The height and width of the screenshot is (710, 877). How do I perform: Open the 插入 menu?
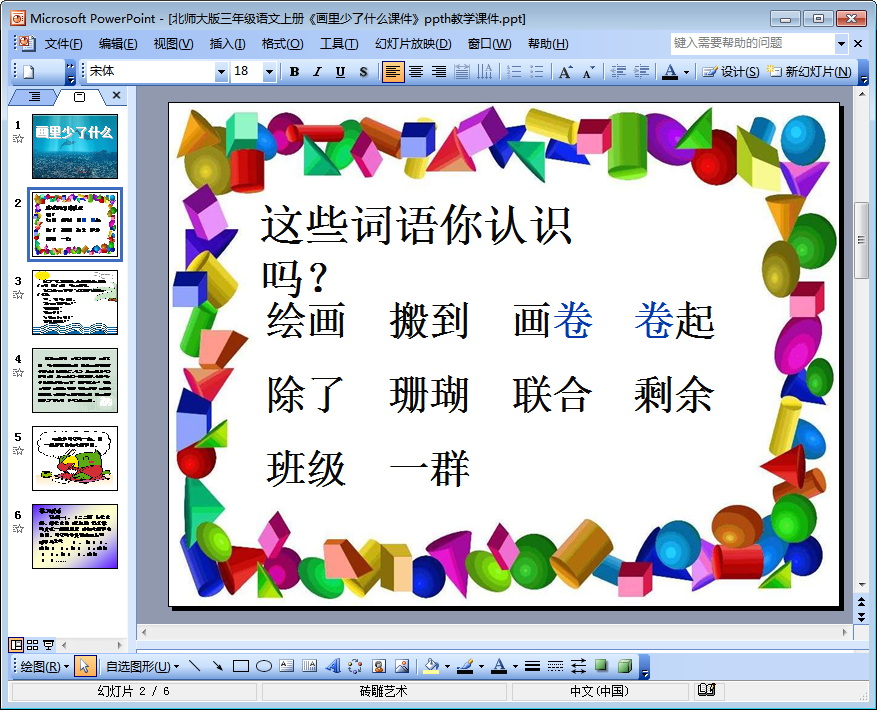click(227, 44)
